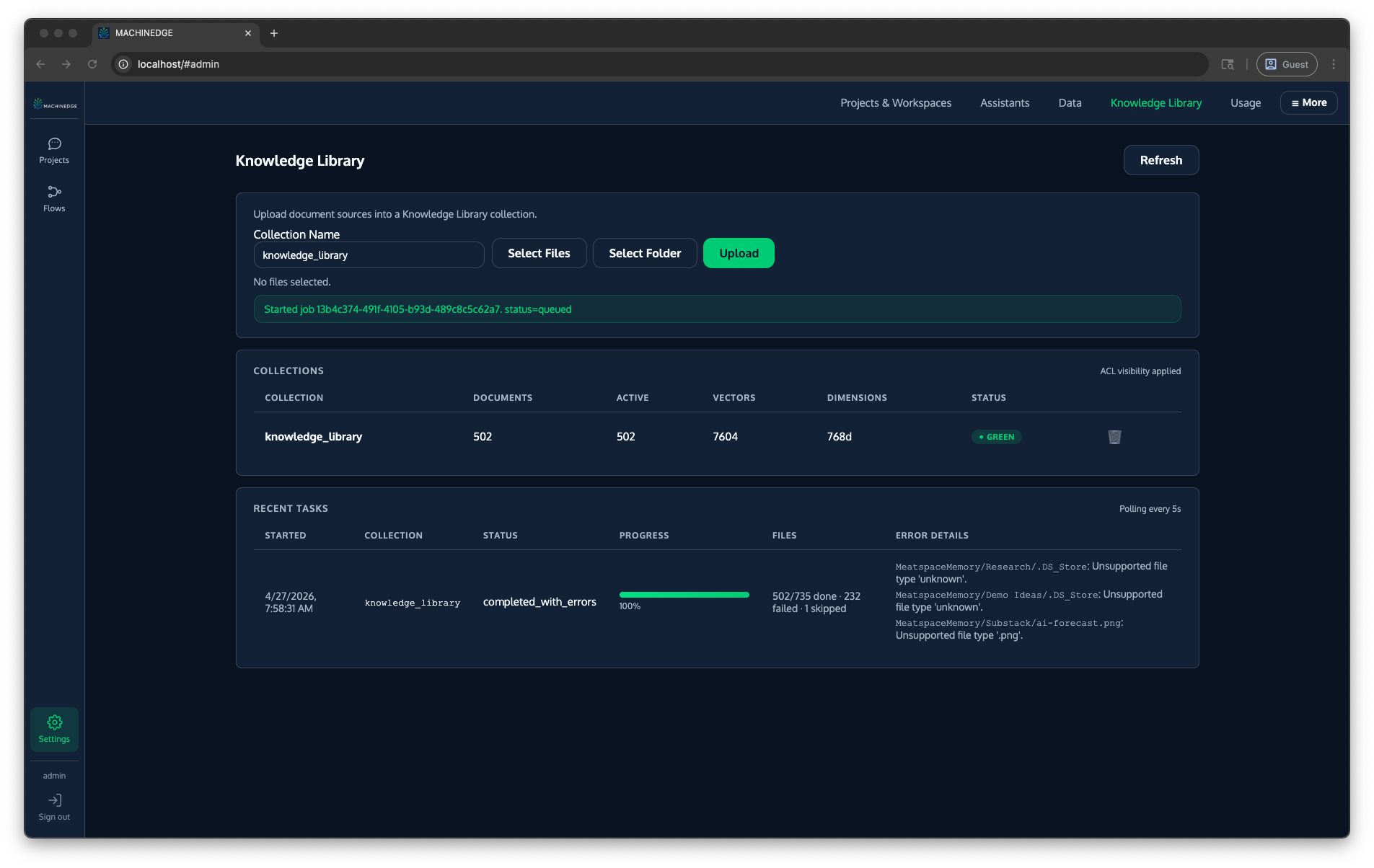Switch to the Assistants tab

1005,103
